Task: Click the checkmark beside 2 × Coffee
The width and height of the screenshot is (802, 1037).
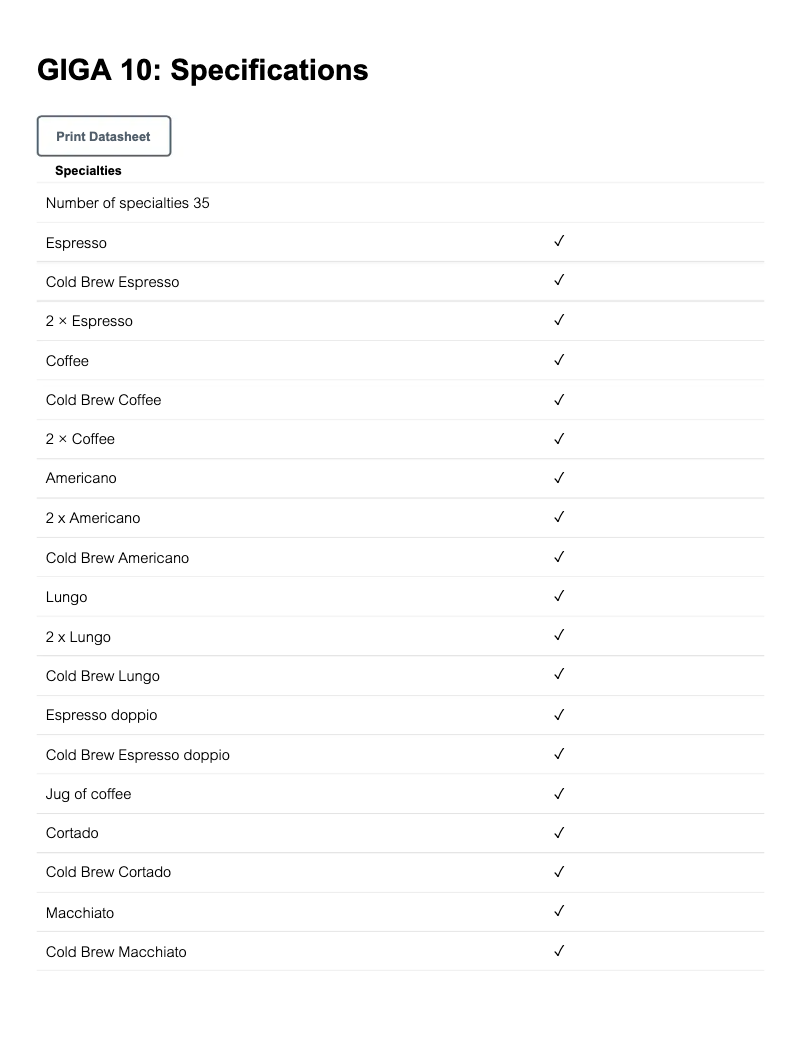Action: 559,438
